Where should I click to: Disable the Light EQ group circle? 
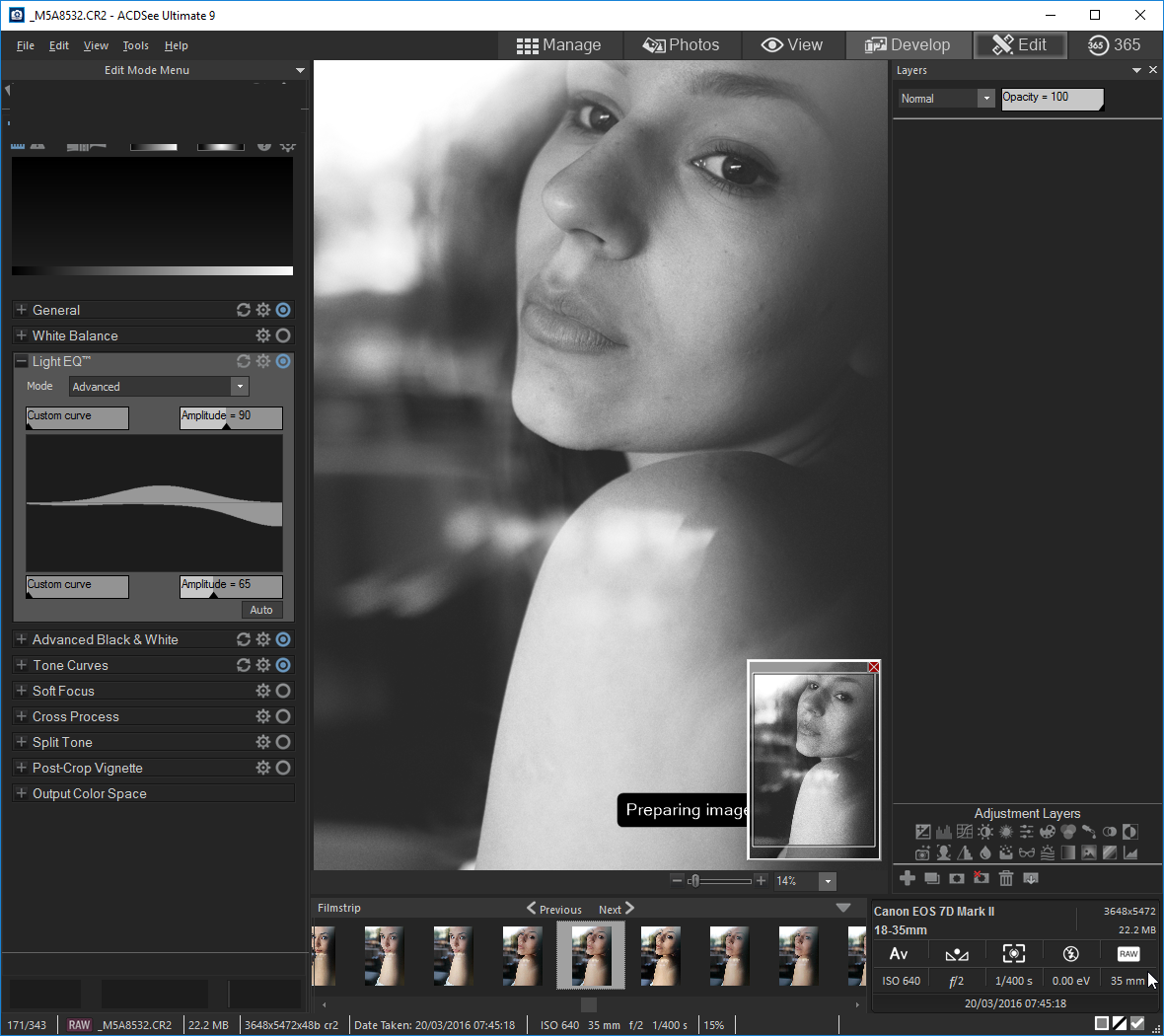point(283,362)
